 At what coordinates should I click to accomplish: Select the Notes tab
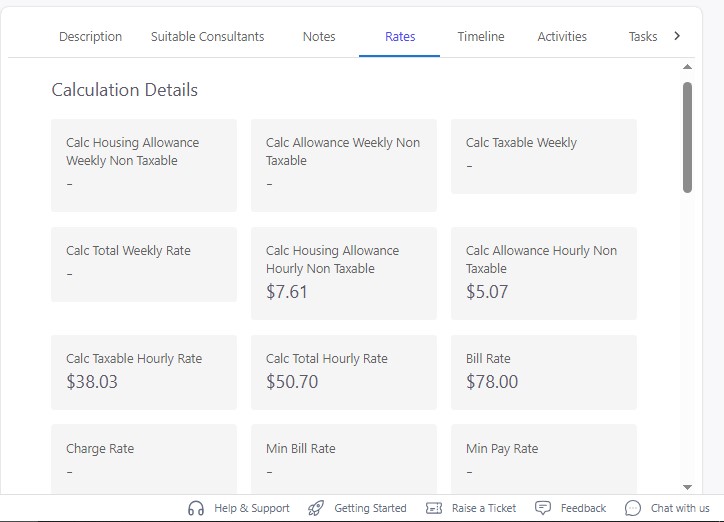pos(319,37)
